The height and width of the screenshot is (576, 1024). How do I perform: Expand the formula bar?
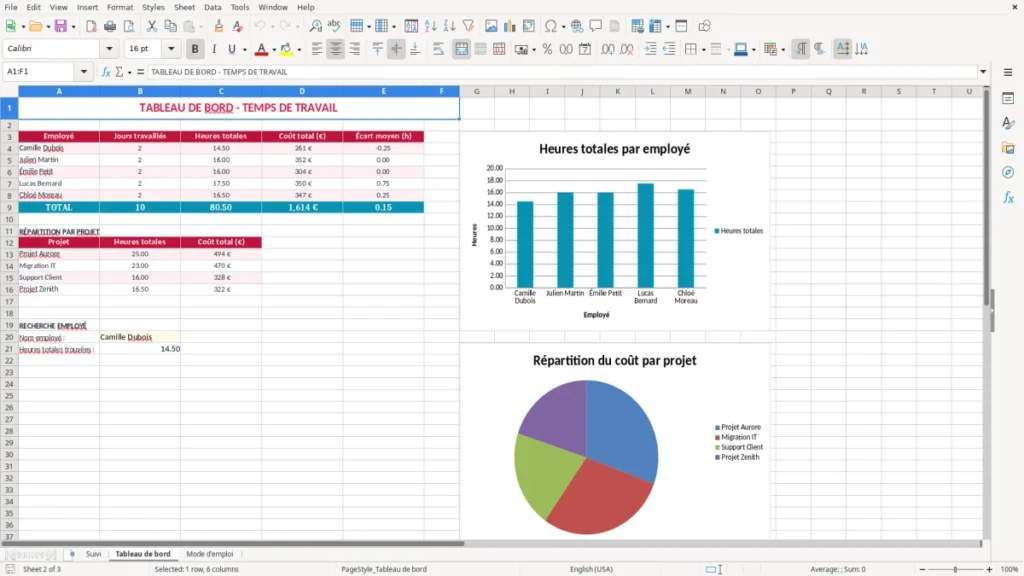tap(983, 72)
